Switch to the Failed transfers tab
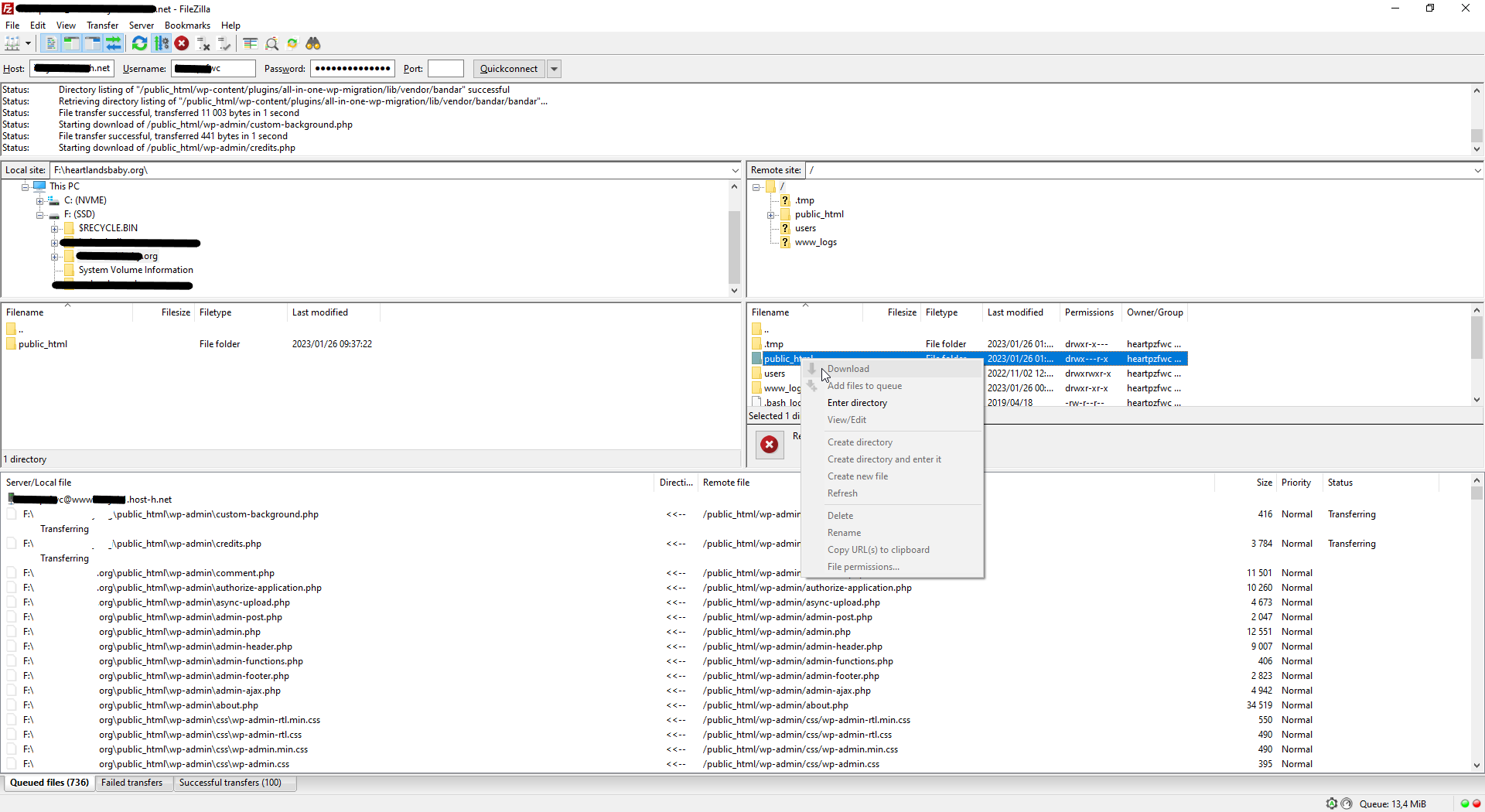Screen dimensions: 1485x812 132,783
